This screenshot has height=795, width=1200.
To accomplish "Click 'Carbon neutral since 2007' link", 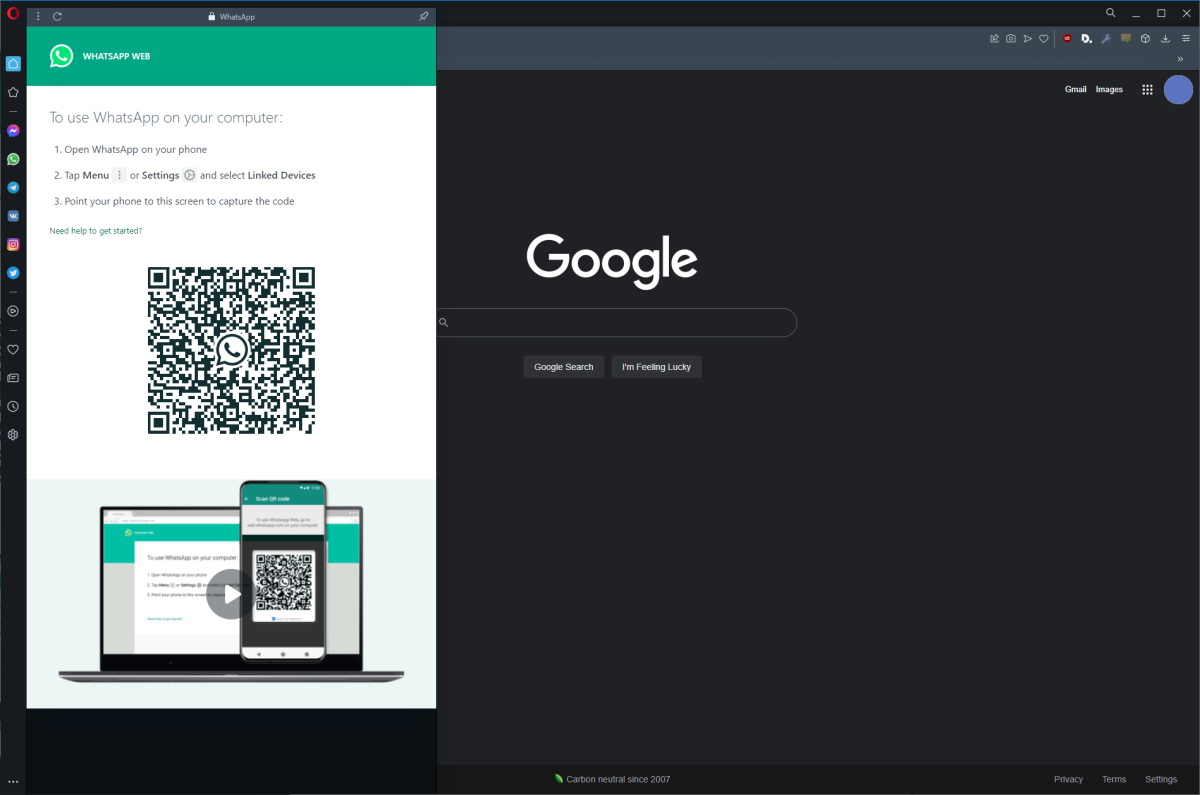I will (612, 779).
